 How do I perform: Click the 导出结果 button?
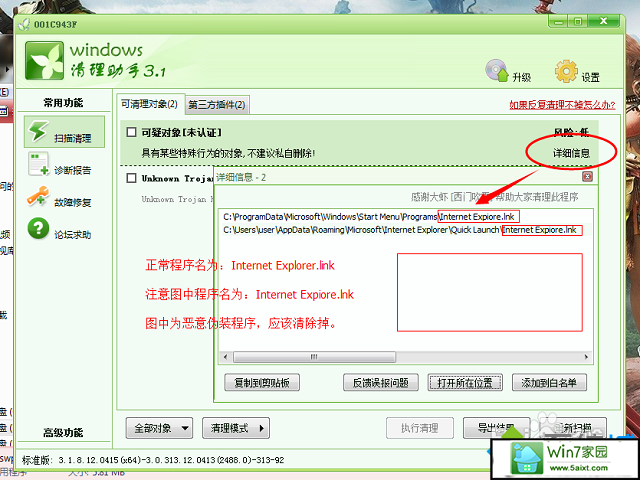(x=496, y=428)
